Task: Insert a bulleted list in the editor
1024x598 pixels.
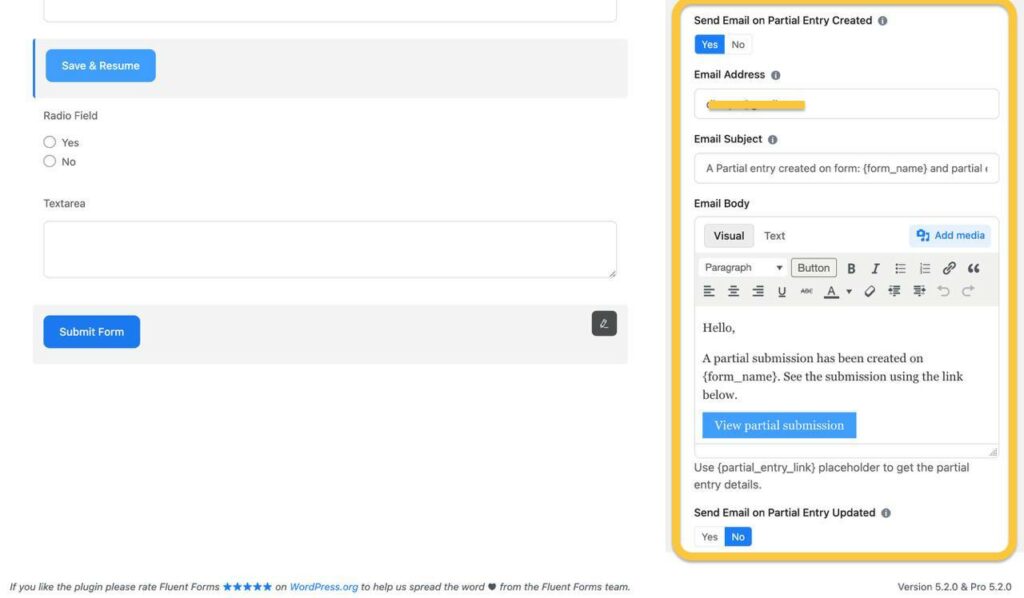Action: pos(900,268)
